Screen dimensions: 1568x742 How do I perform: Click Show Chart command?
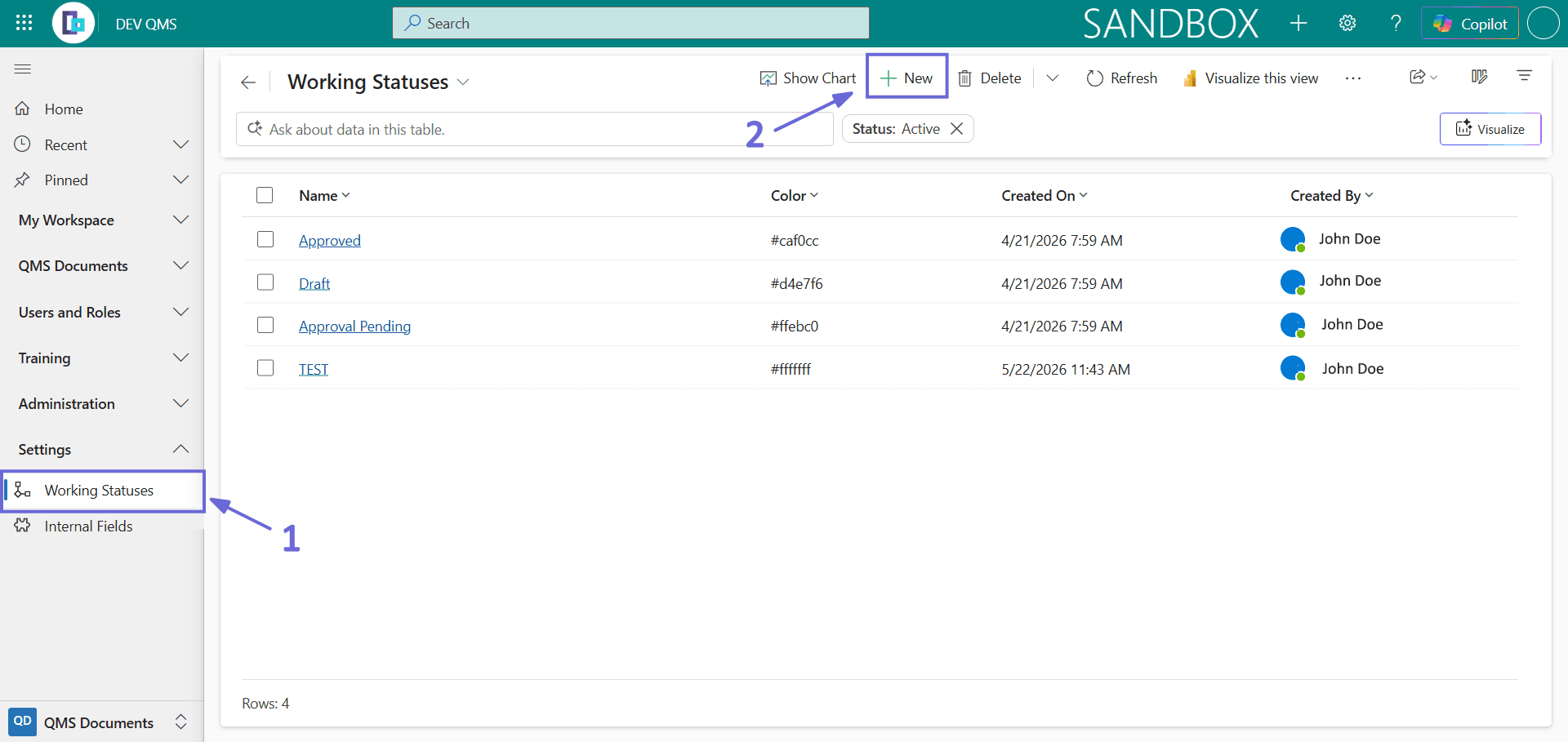pos(808,78)
